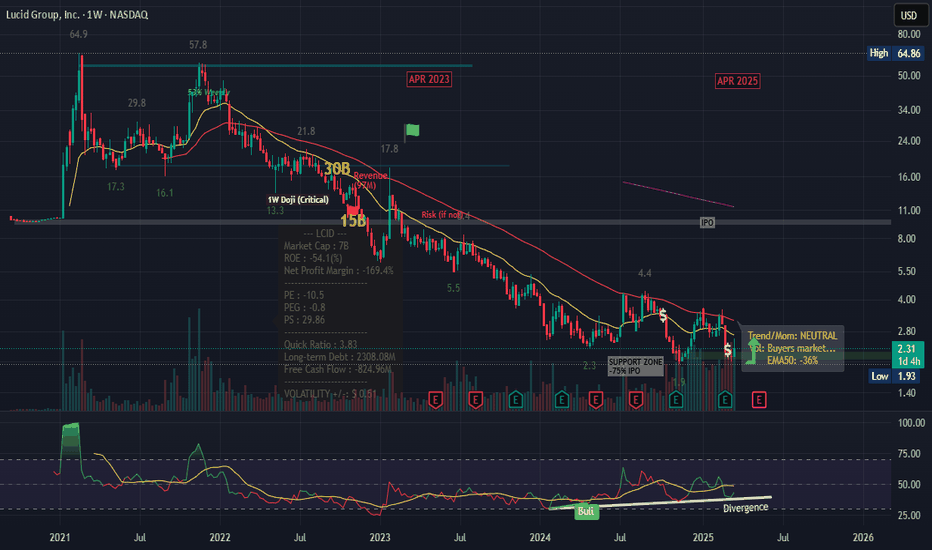
Task: Click the green Bull label on RSI pane
Action: point(586,511)
